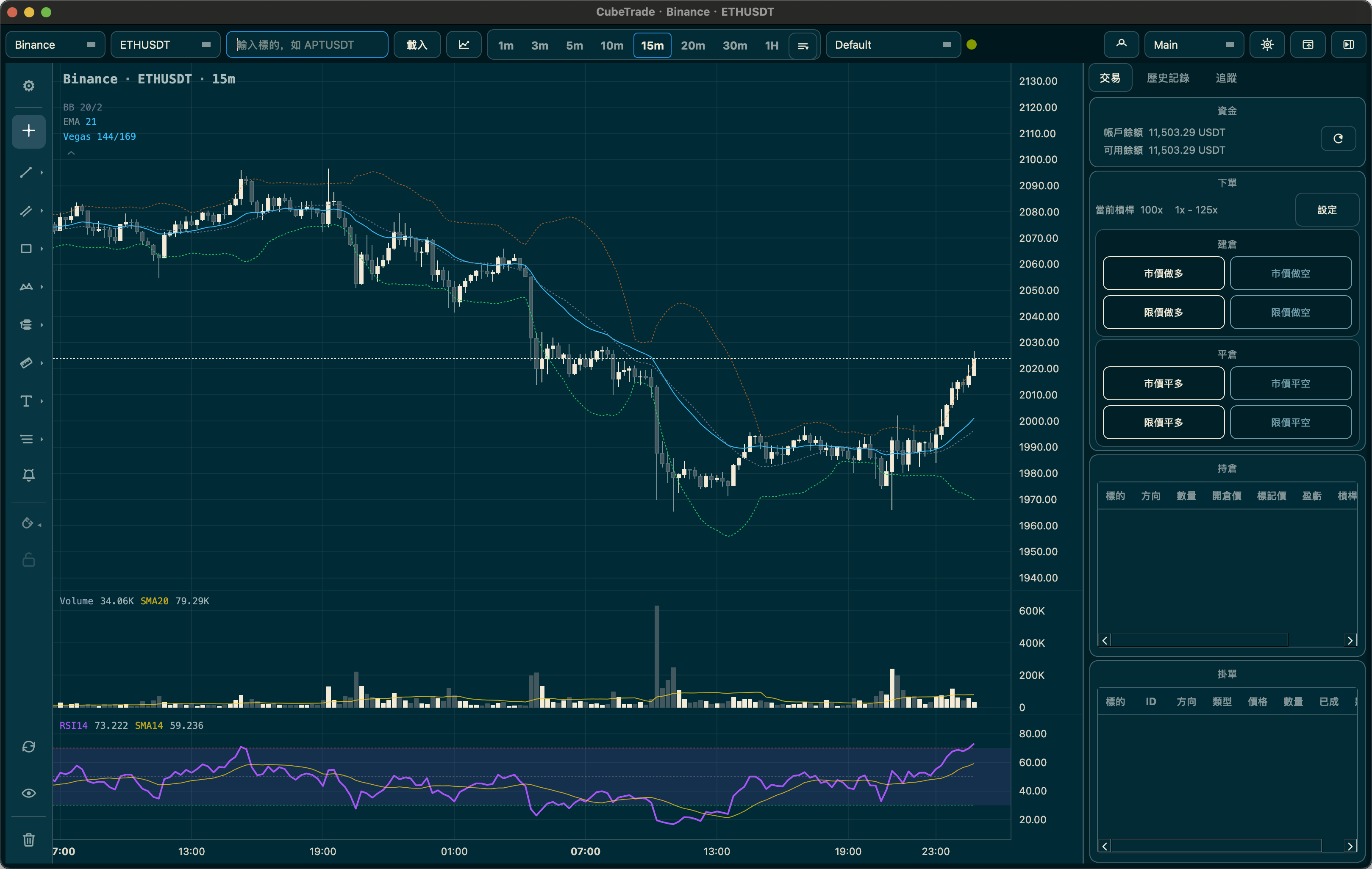This screenshot has width=1372, height=869.
Task: Open the timeframe list menu icon
Action: (803, 45)
